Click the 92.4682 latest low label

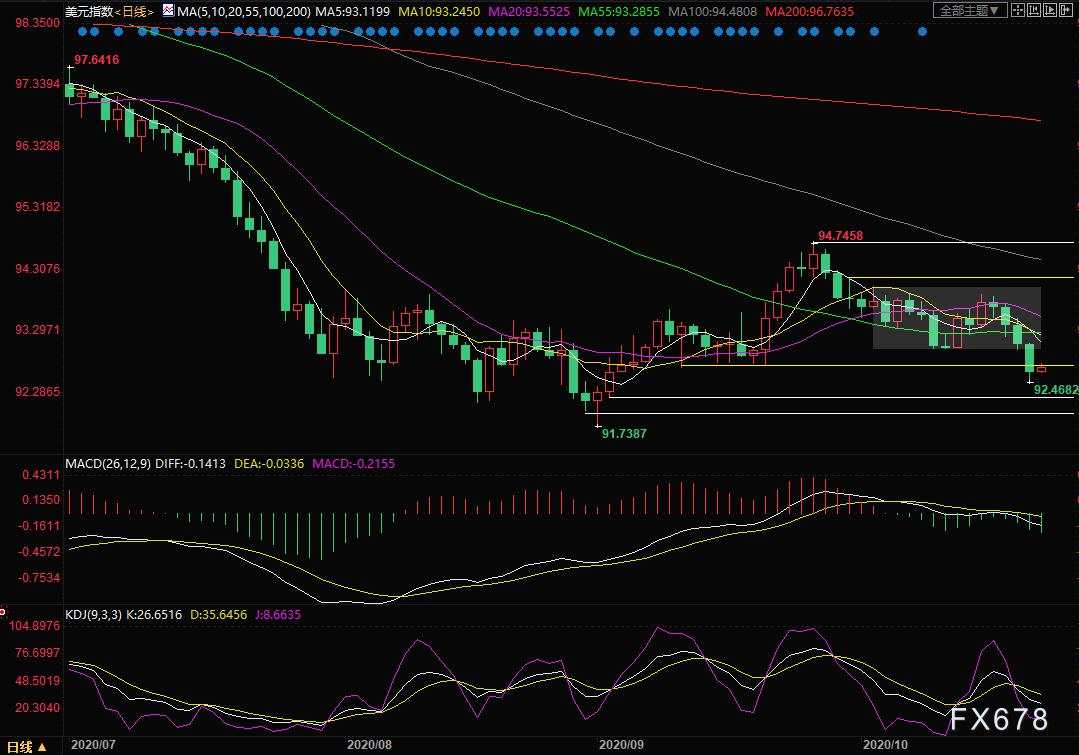pos(1056,390)
